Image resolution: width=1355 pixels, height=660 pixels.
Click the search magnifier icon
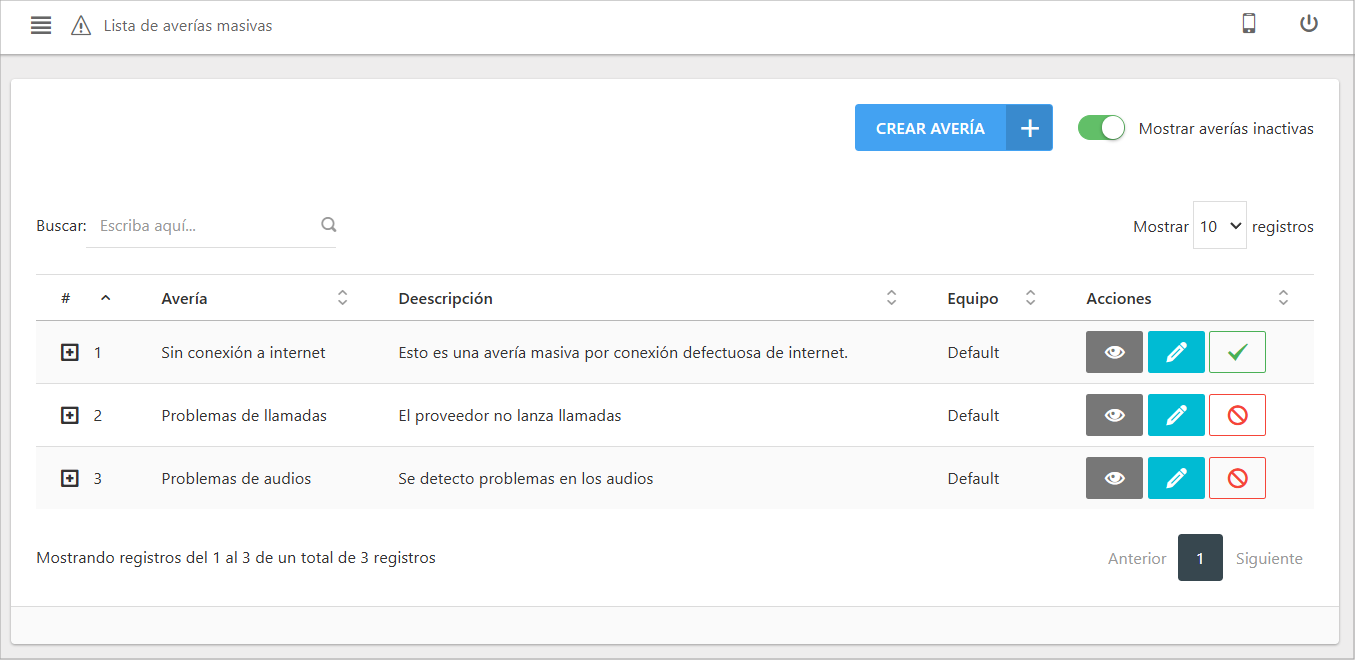[328, 225]
